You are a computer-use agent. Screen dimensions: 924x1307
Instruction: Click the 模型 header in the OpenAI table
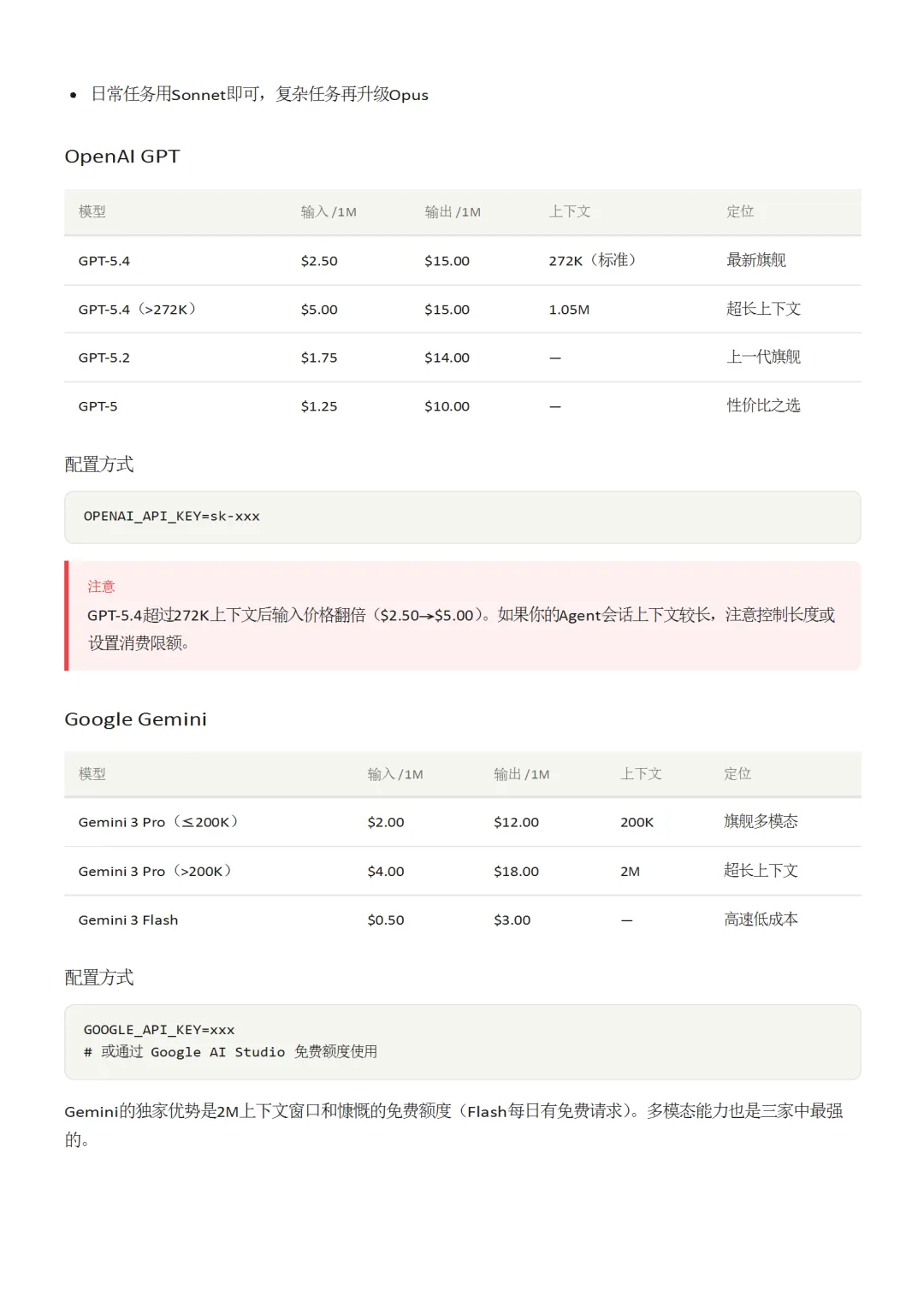click(92, 212)
